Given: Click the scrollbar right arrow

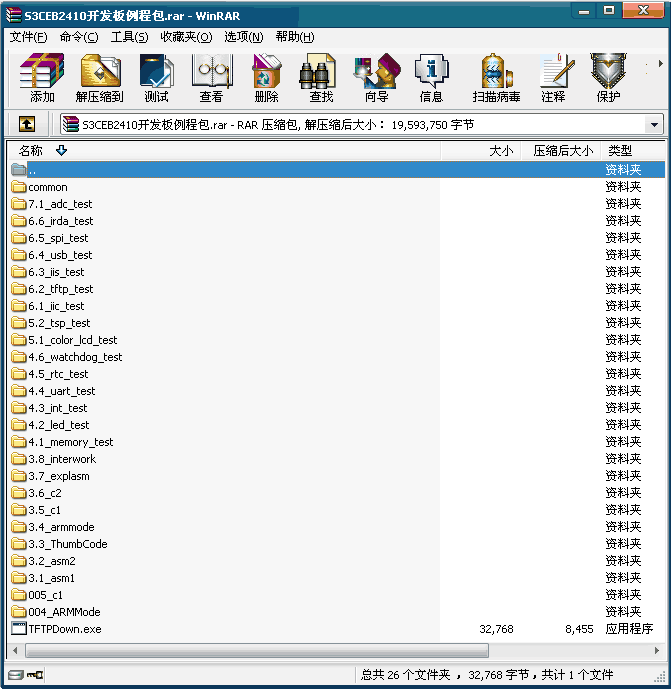Looking at the screenshot, I should (657, 650).
